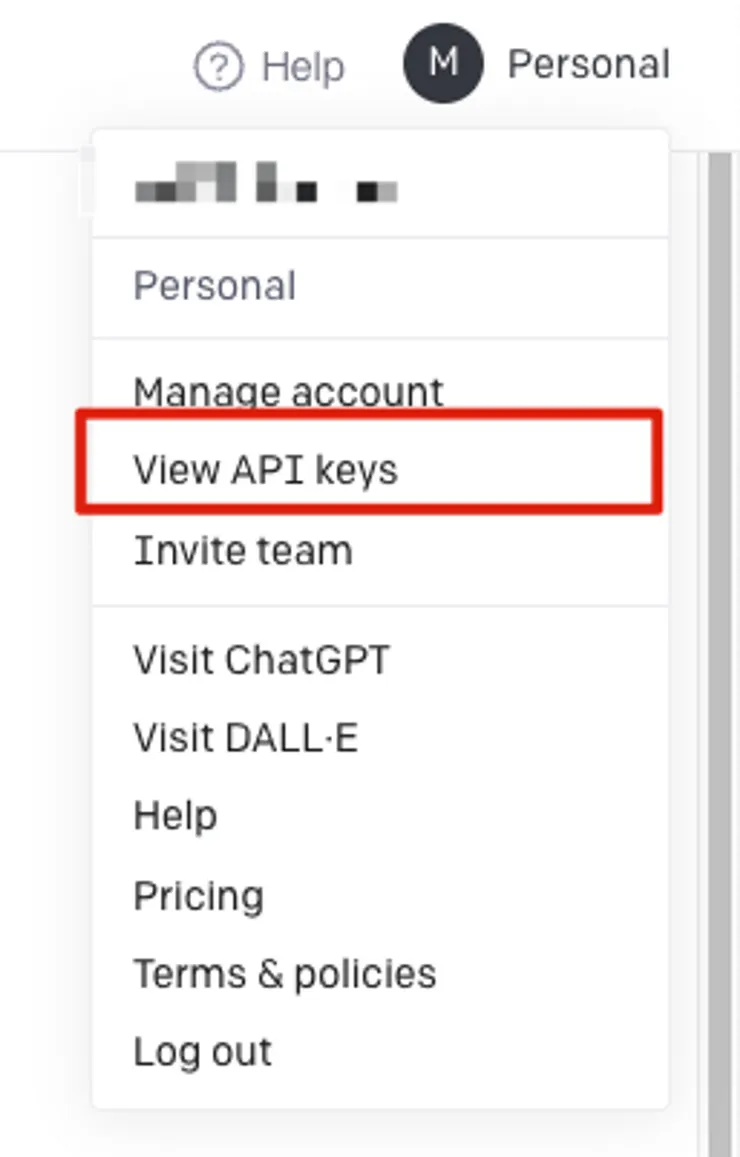Screen dimensions: 740x1157
Task: Collapse the Personal account dropdown in the header
Action: (x=588, y=65)
